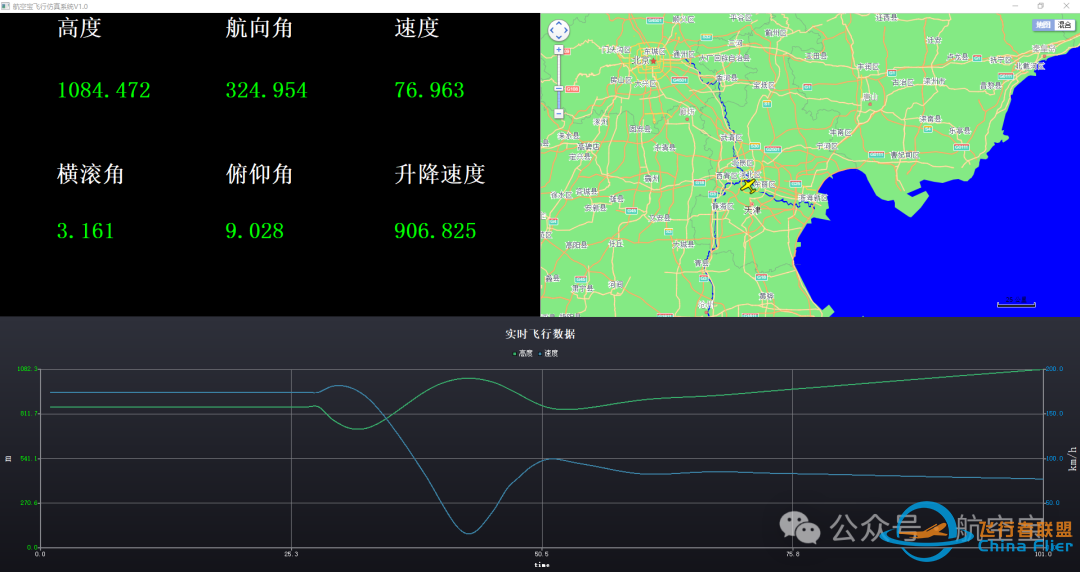The height and width of the screenshot is (572, 1080).
Task: Click the 25.3 tick on the time axis
Action: click(291, 553)
